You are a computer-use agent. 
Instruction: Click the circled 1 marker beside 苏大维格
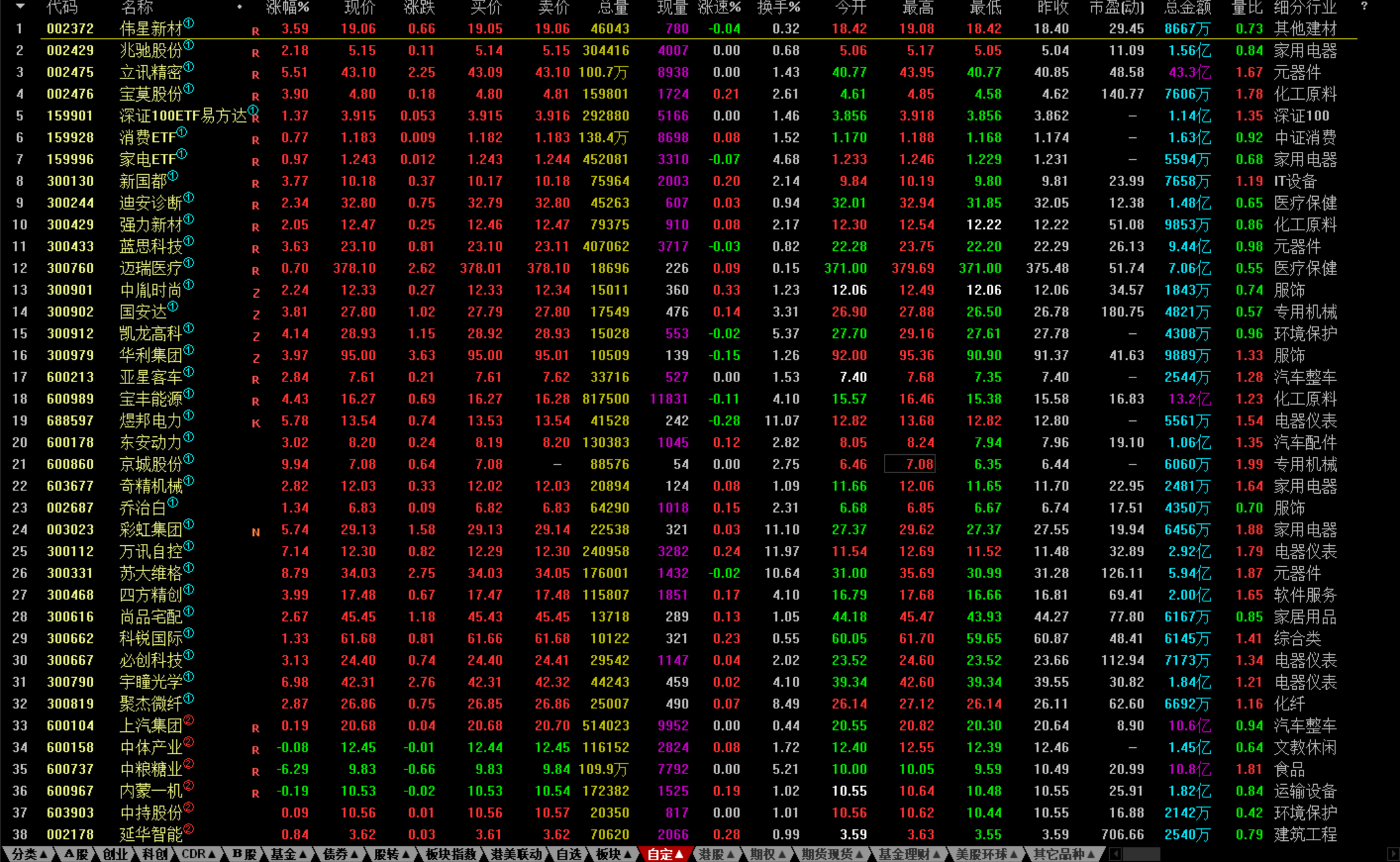coord(189,568)
